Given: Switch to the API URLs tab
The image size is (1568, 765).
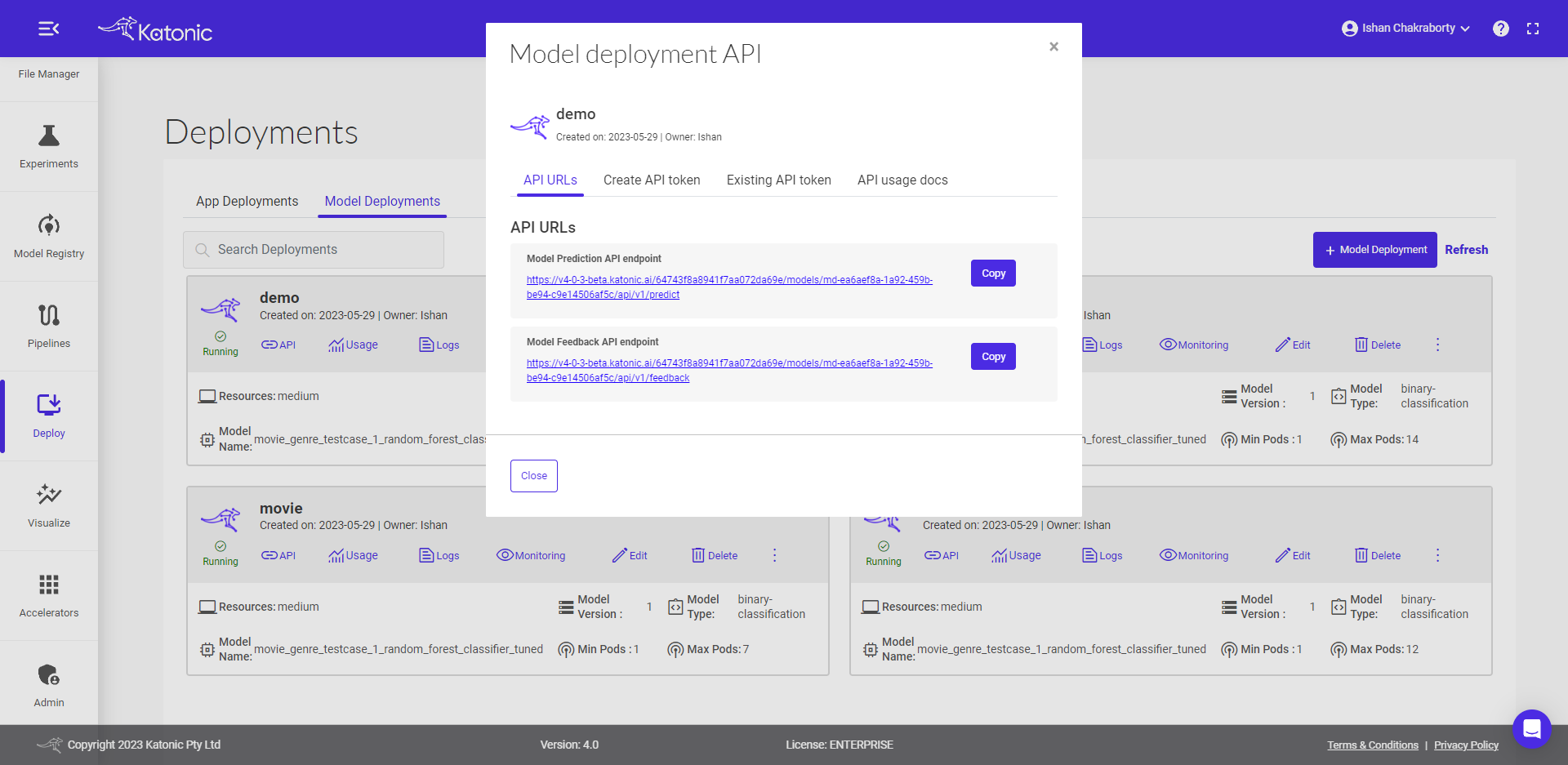Looking at the screenshot, I should (550, 180).
